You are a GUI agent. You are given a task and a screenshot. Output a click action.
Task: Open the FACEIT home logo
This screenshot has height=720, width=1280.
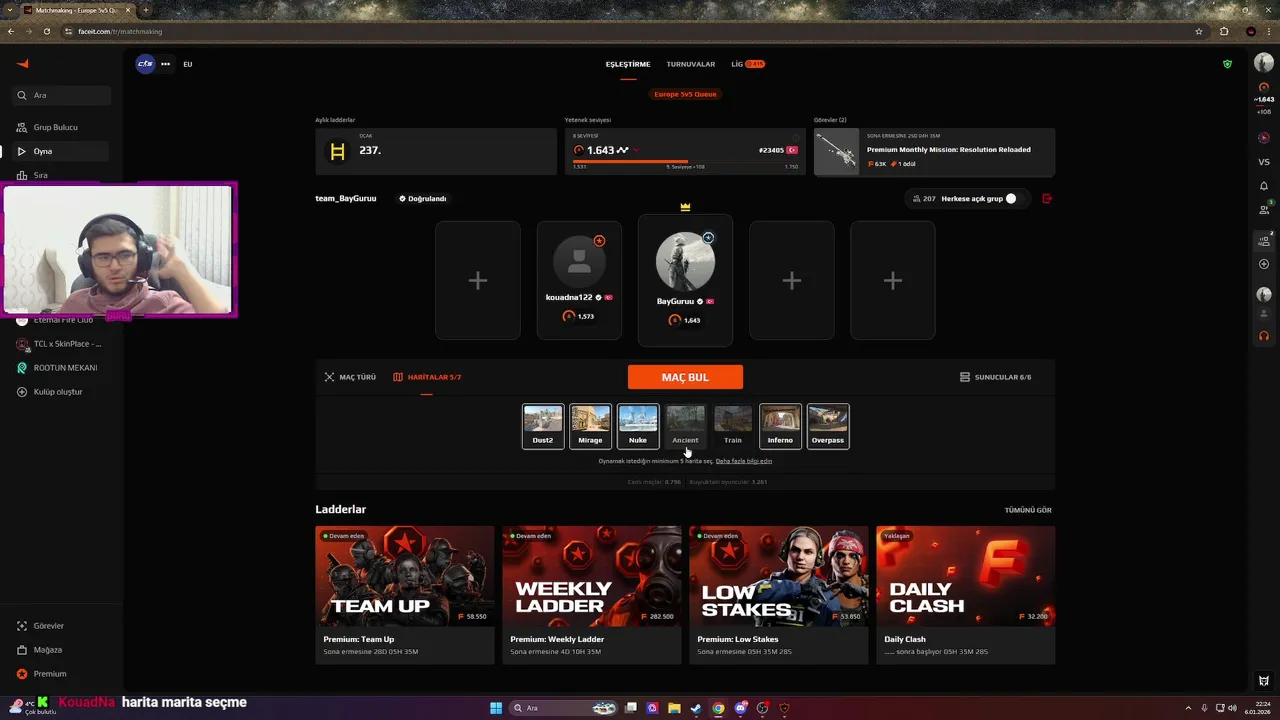click(x=23, y=64)
